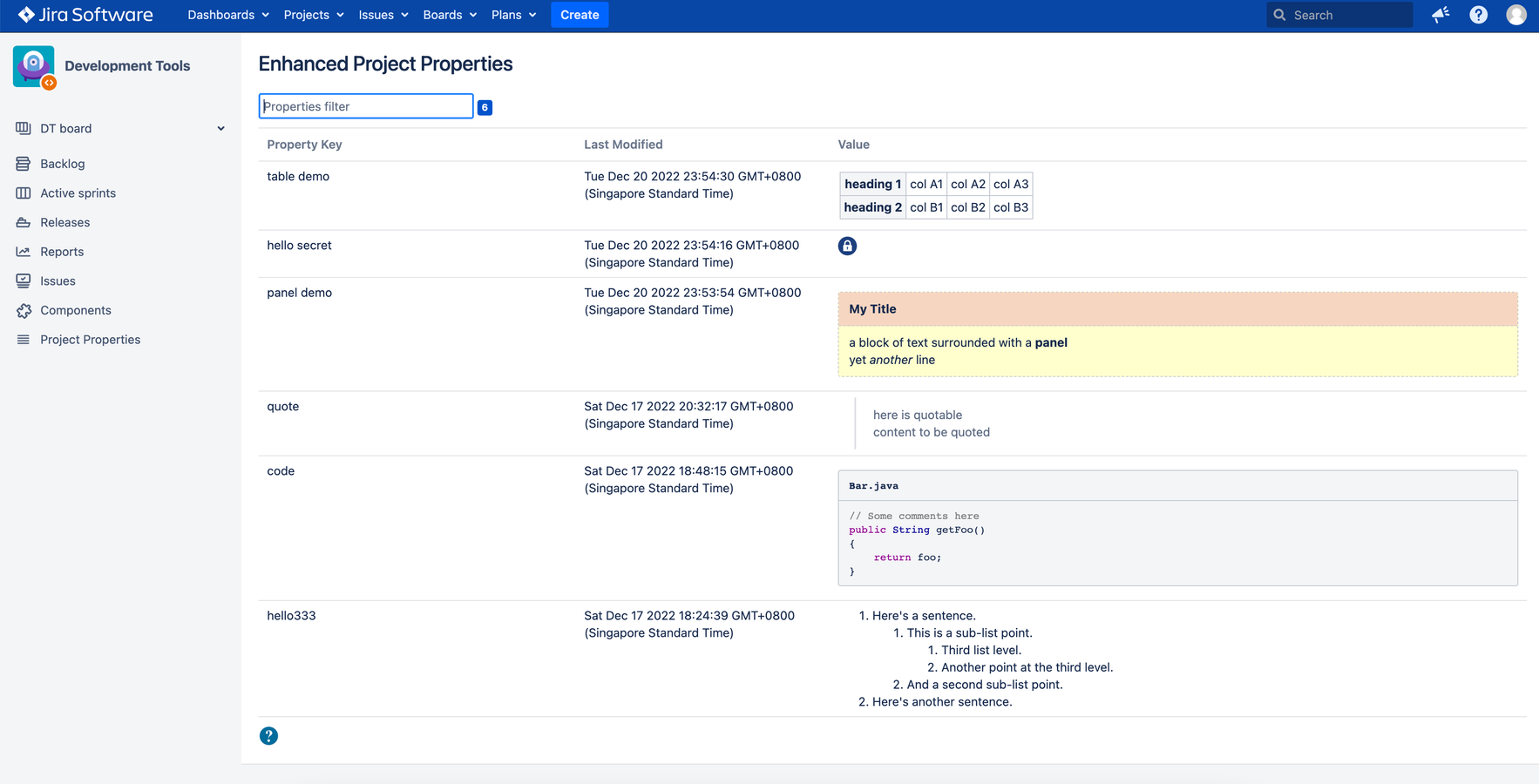Click 'And a second sub-list point.' item
The image size is (1539, 784).
click(x=985, y=685)
